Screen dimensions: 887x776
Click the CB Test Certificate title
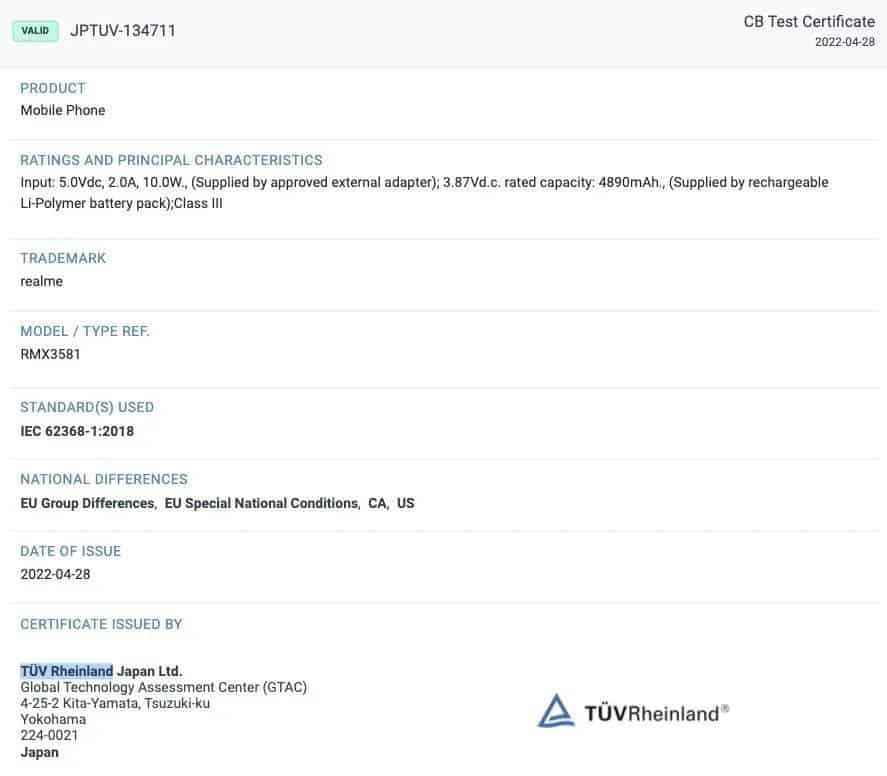(809, 21)
